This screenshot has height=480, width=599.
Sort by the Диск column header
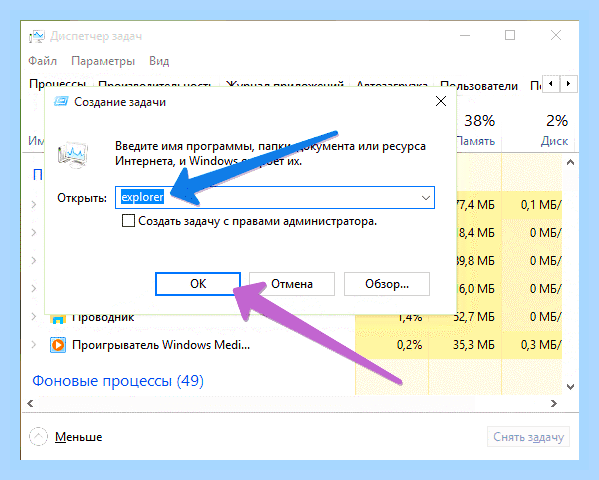point(554,141)
